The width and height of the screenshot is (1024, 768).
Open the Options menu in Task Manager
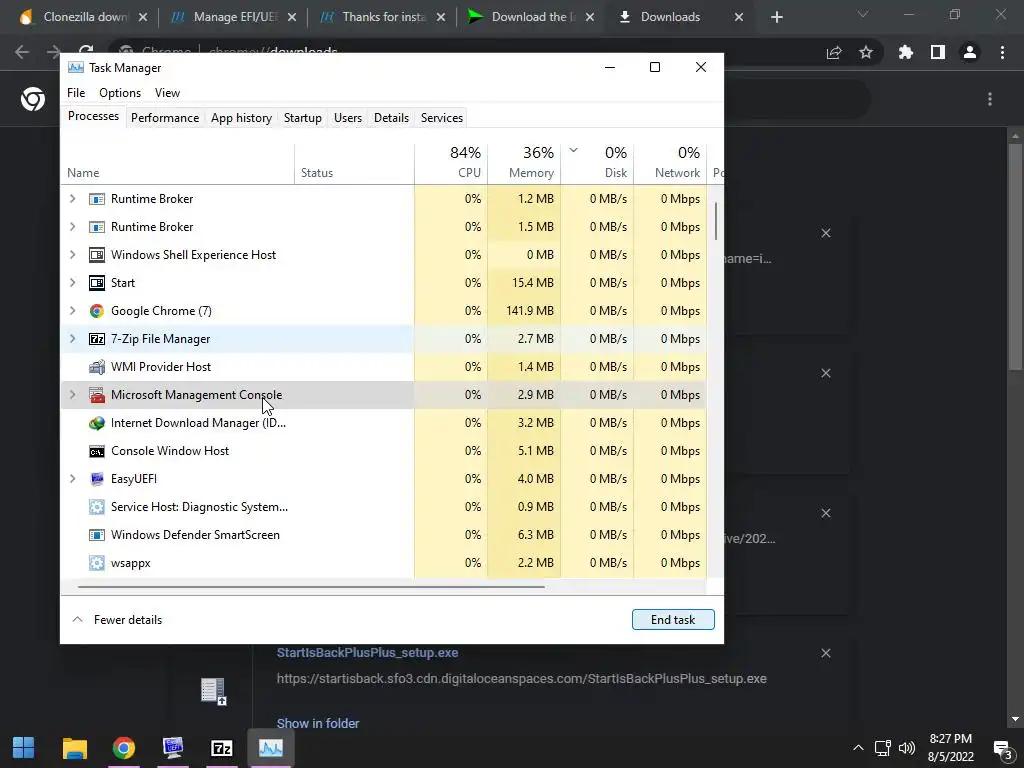[x=120, y=93]
